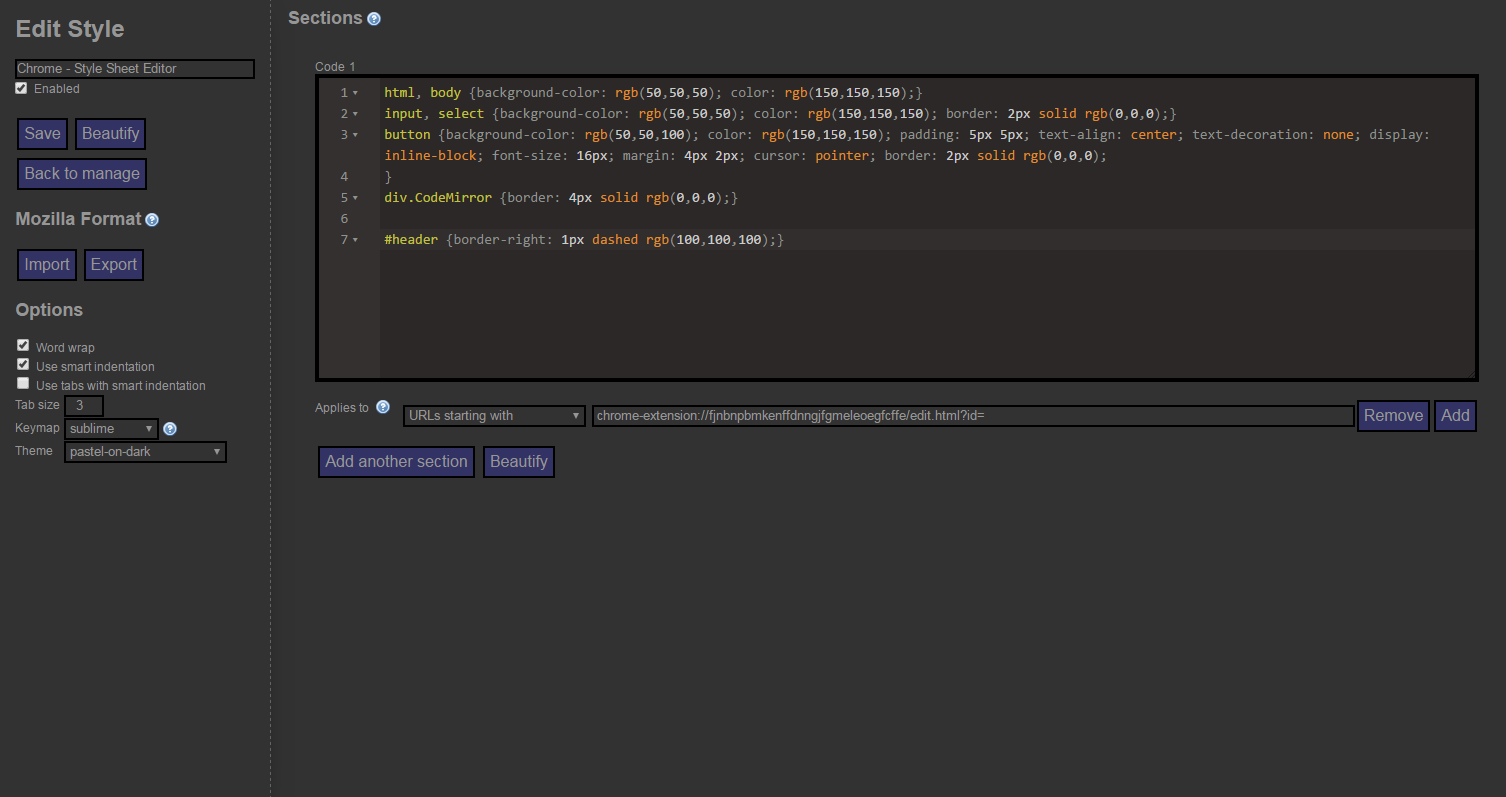Click the Save button

[x=42, y=133]
